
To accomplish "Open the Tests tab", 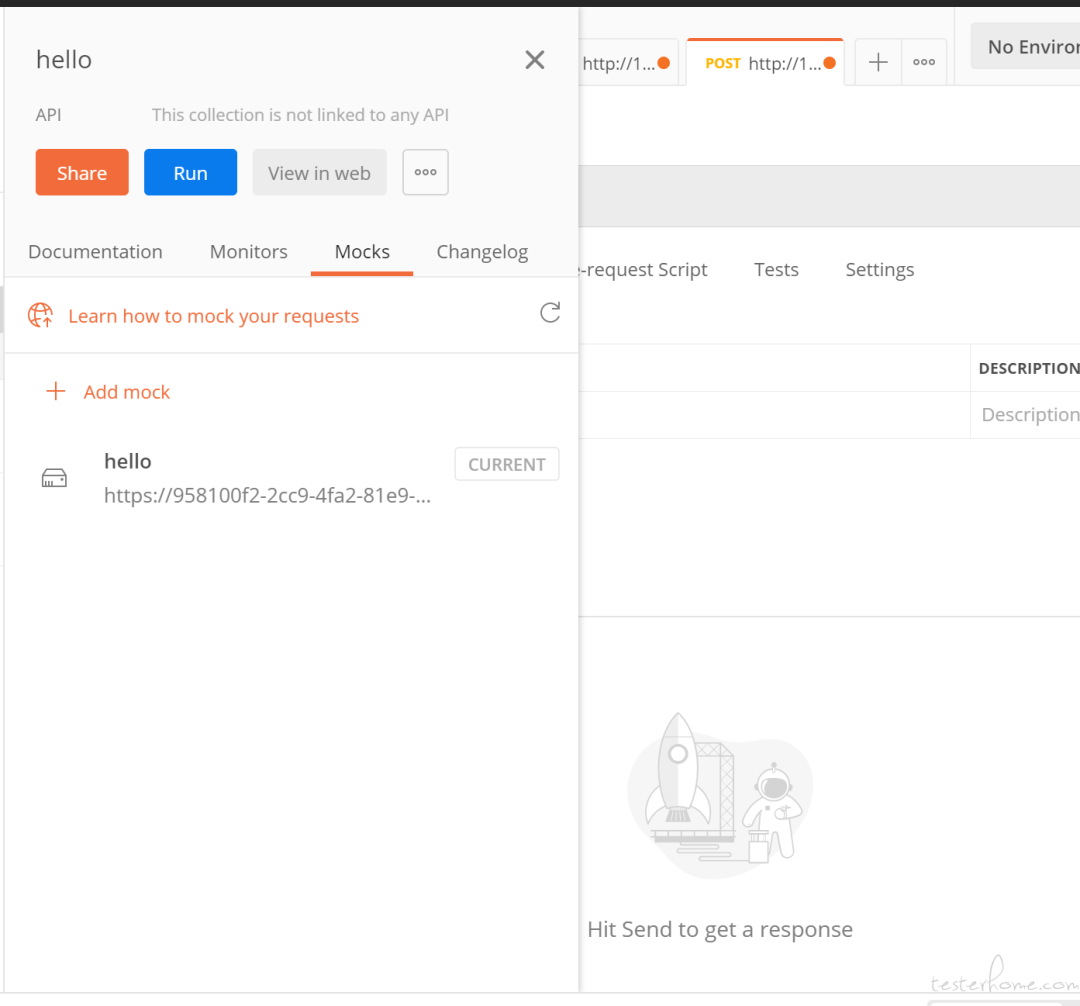I will (776, 269).
